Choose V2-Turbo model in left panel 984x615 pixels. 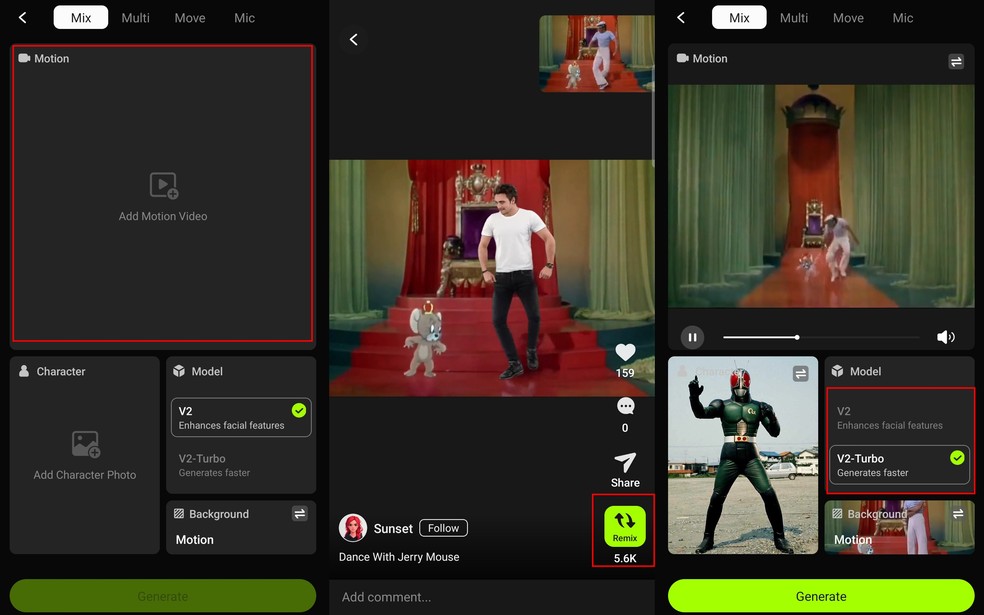coord(241,465)
